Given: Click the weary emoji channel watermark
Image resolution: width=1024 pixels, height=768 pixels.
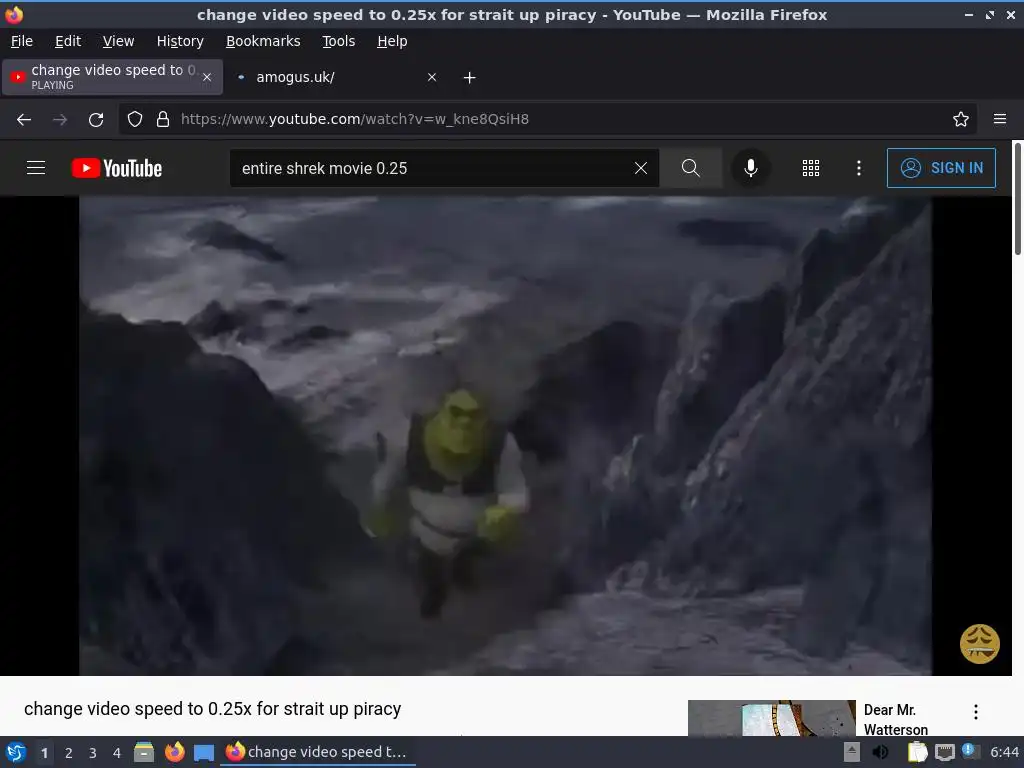Looking at the screenshot, I should coord(979,644).
